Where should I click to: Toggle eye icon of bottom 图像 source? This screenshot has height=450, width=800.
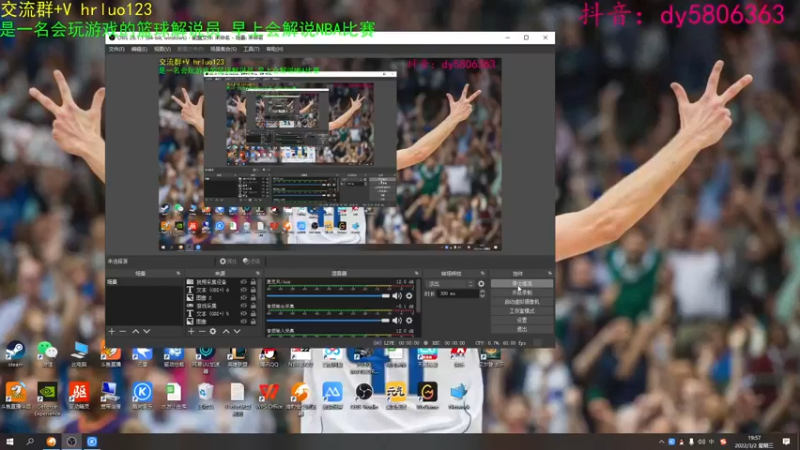click(x=243, y=321)
